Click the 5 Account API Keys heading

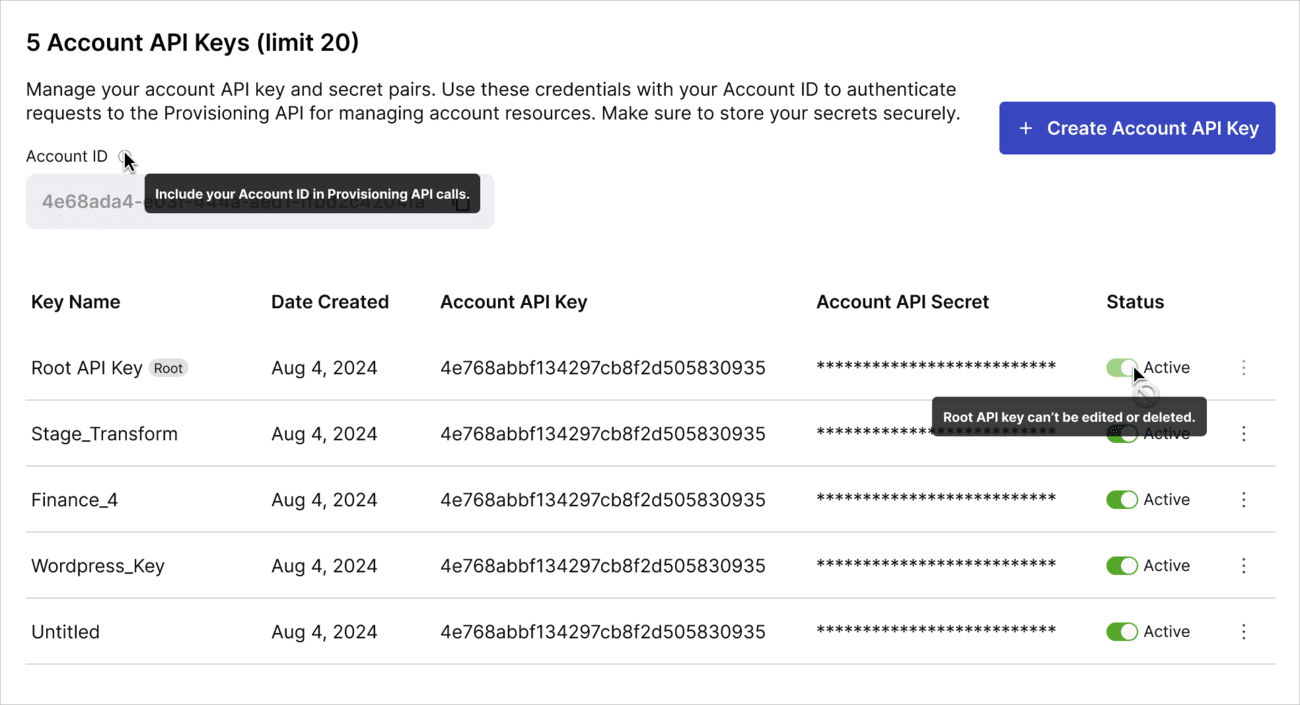192,43
